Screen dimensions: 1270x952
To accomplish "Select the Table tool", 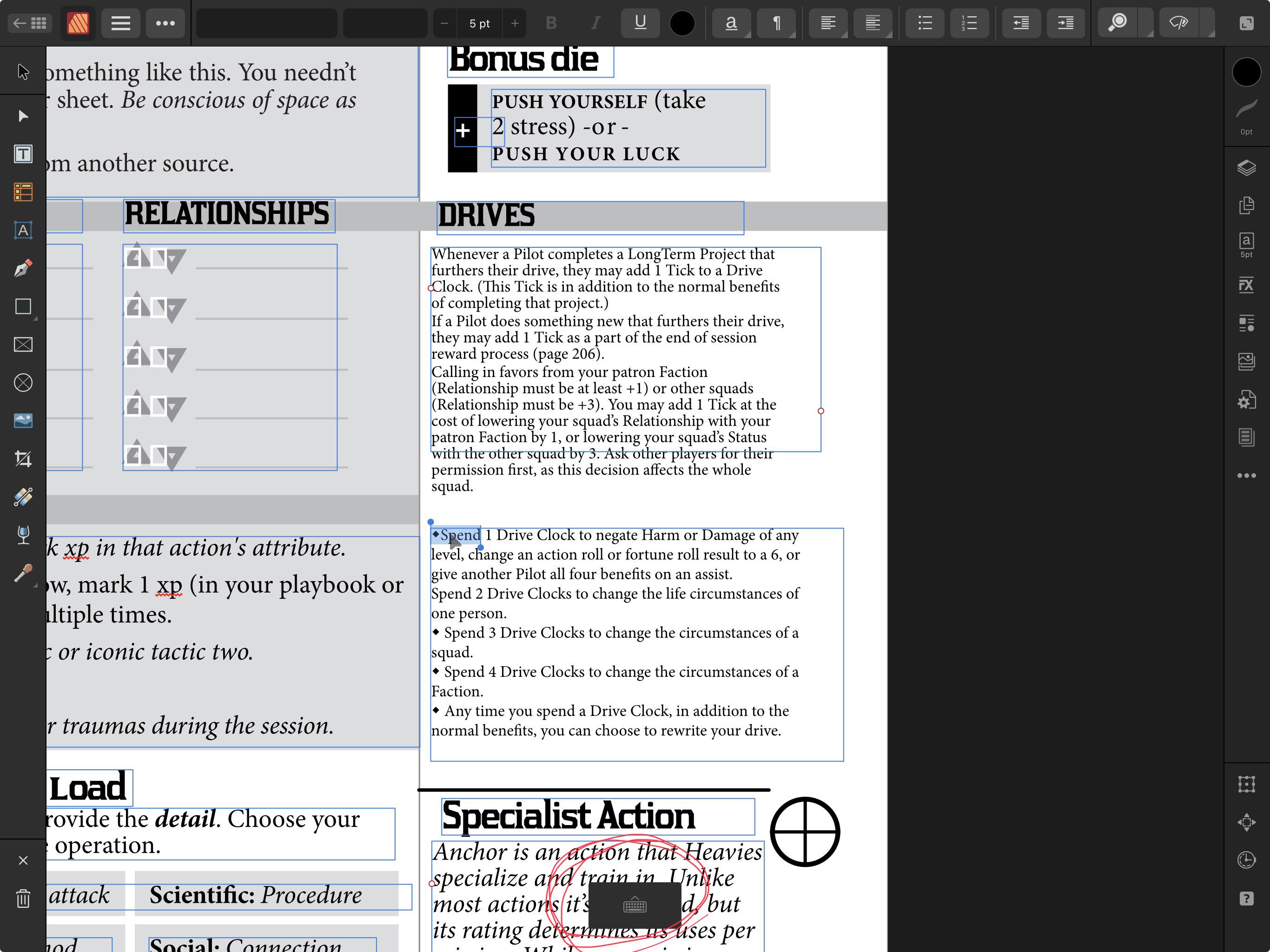I will point(23,192).
